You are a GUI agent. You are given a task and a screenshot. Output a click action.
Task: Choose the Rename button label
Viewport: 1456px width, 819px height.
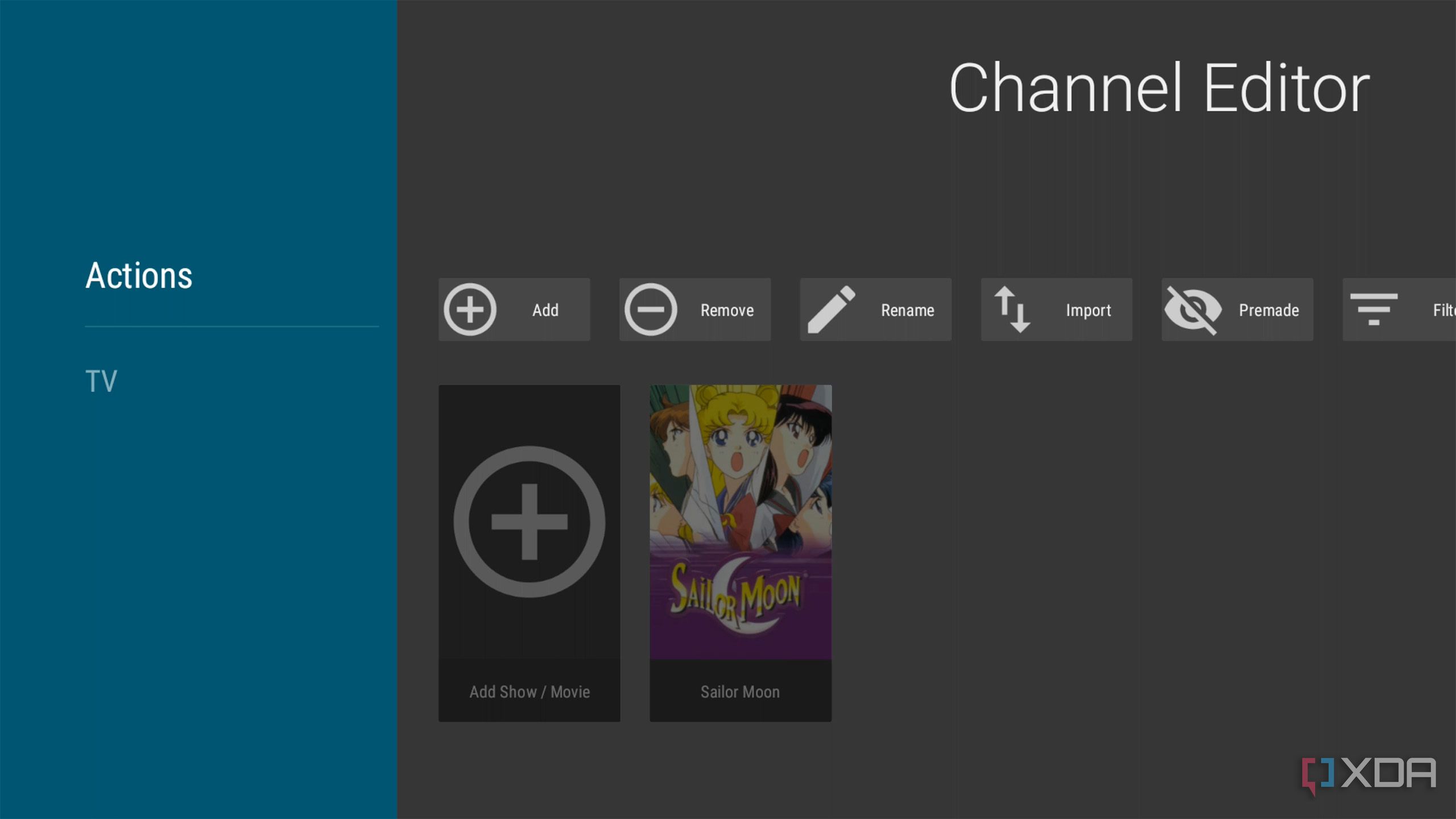[x=908, y=310]
